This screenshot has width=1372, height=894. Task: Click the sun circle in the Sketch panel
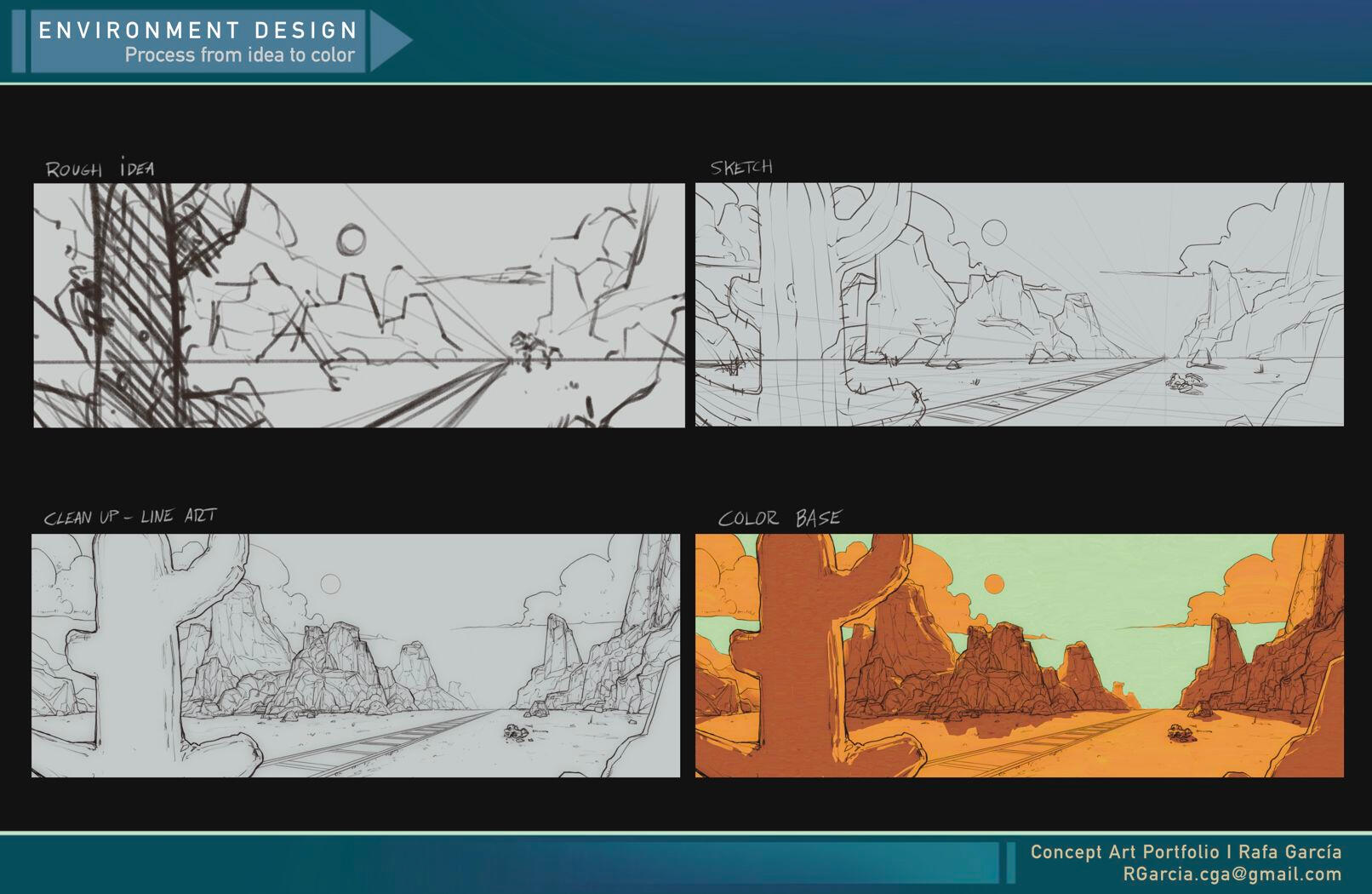point(993,232)
